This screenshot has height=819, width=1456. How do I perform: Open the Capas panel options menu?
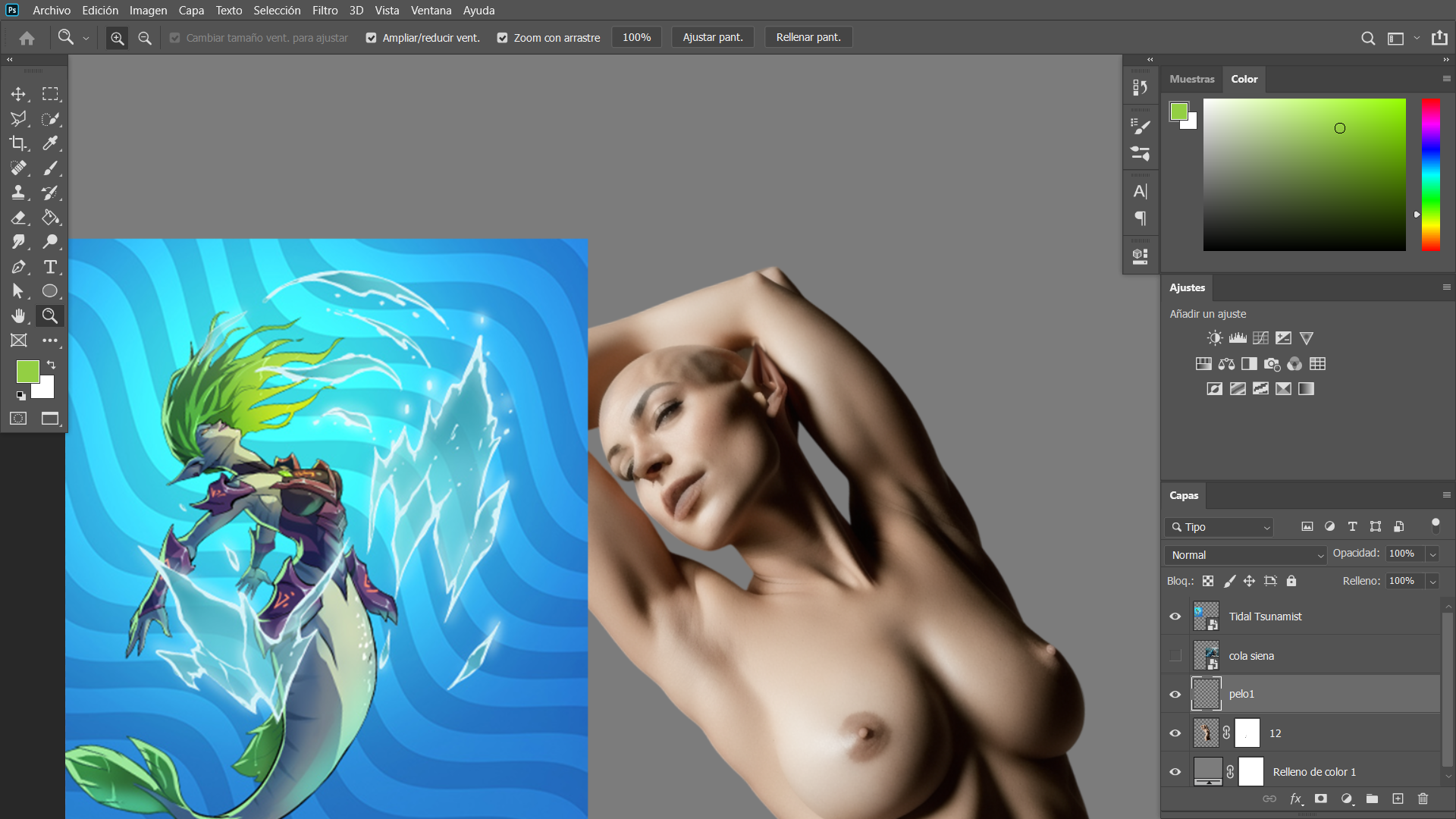click(1446, 495)
